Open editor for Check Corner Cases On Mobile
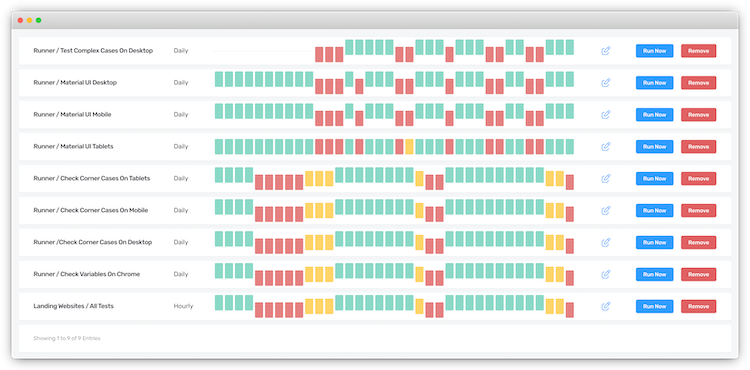750x370 pixels. (606, 210)
